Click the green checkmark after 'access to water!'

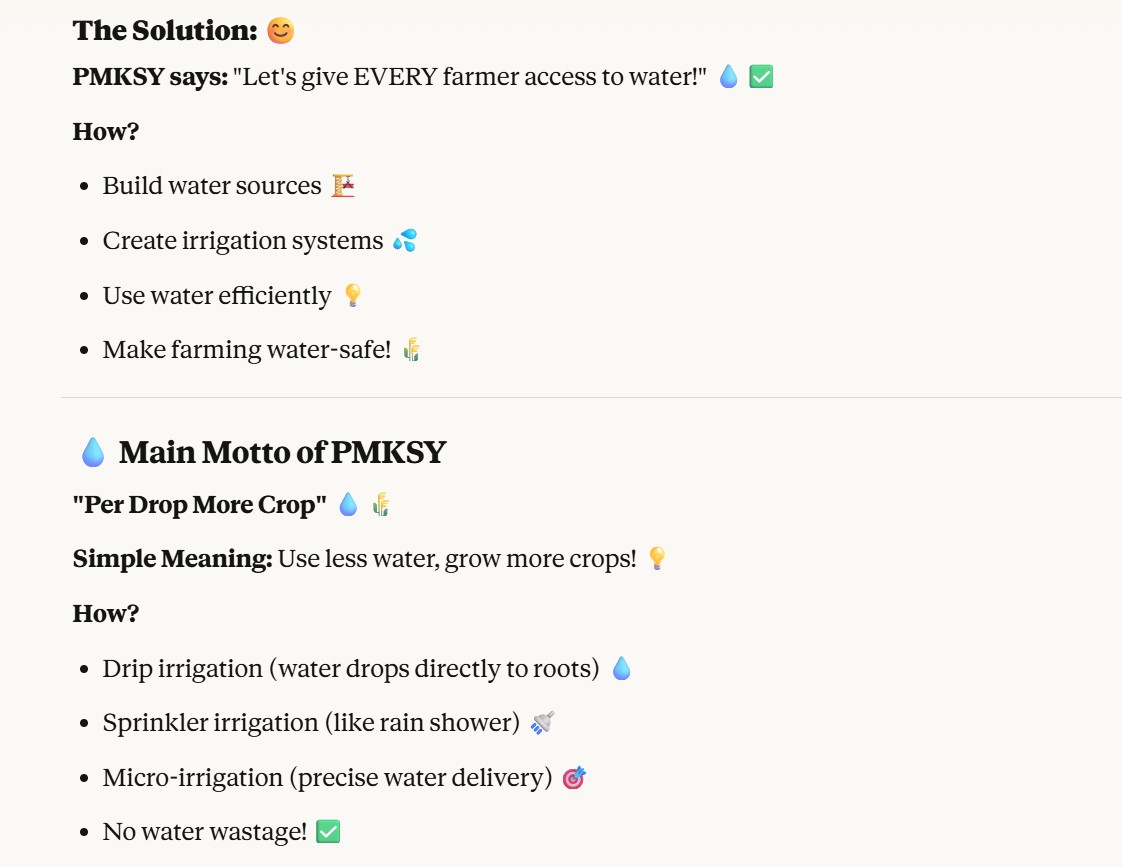(x=761, y=77)
